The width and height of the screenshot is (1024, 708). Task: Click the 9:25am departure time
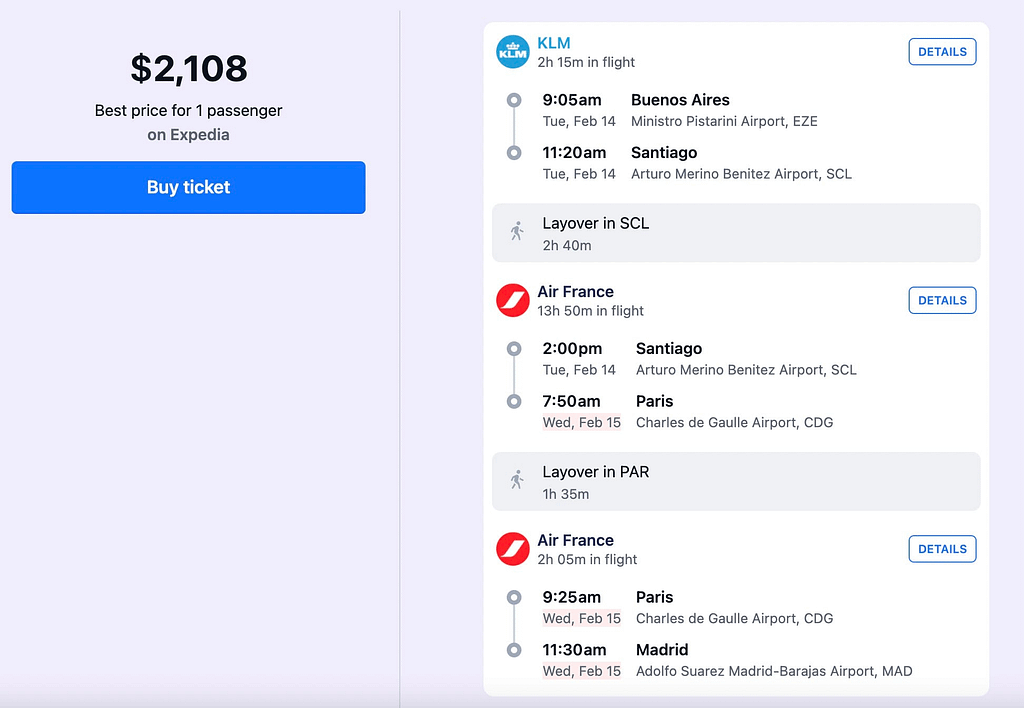[x=571, y=598]
